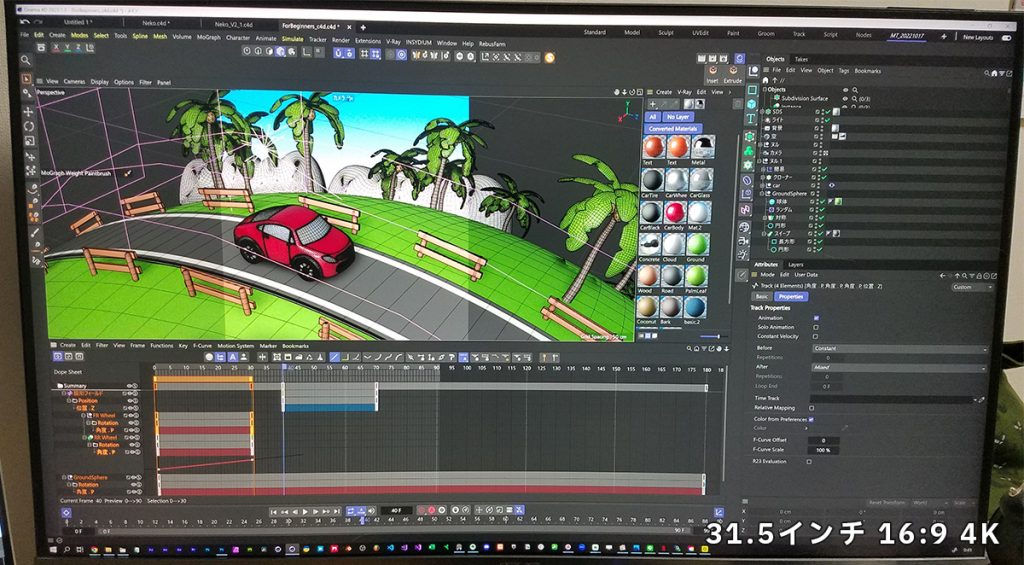The image size is (1024, 565).
Task: Click the Dope Sheet mode icon in timeline
Action: (58, 357)
